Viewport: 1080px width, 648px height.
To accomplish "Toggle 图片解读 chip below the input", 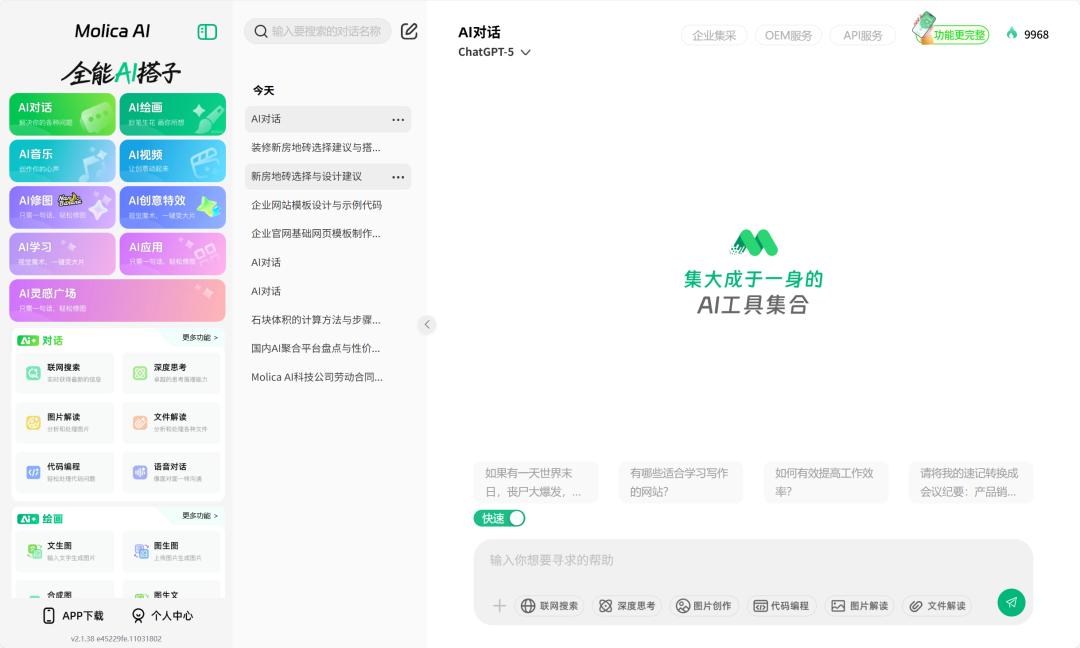I will 860,606.
